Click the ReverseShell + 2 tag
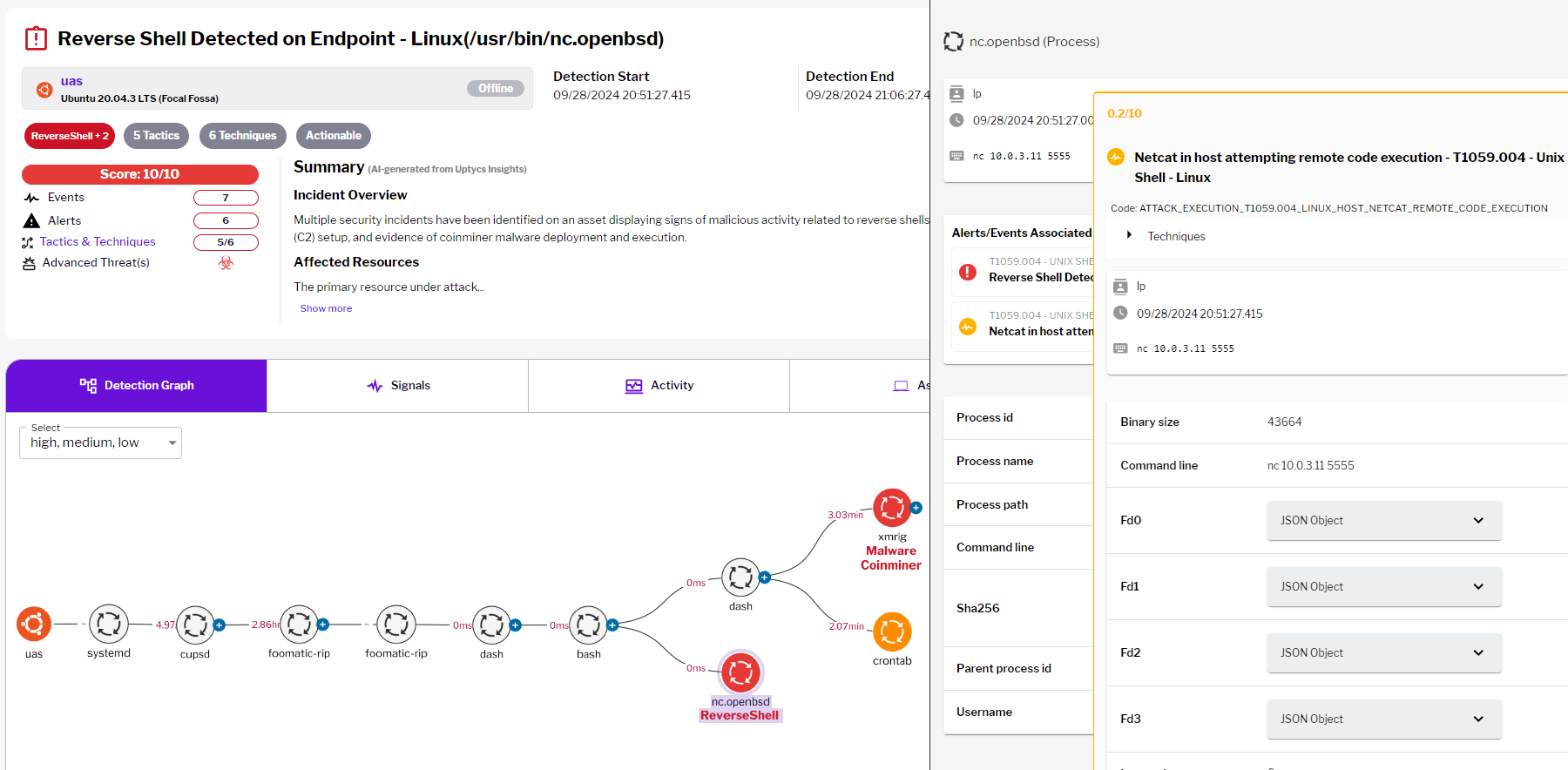Screen dimensions: 1568x770 [70, 136]
